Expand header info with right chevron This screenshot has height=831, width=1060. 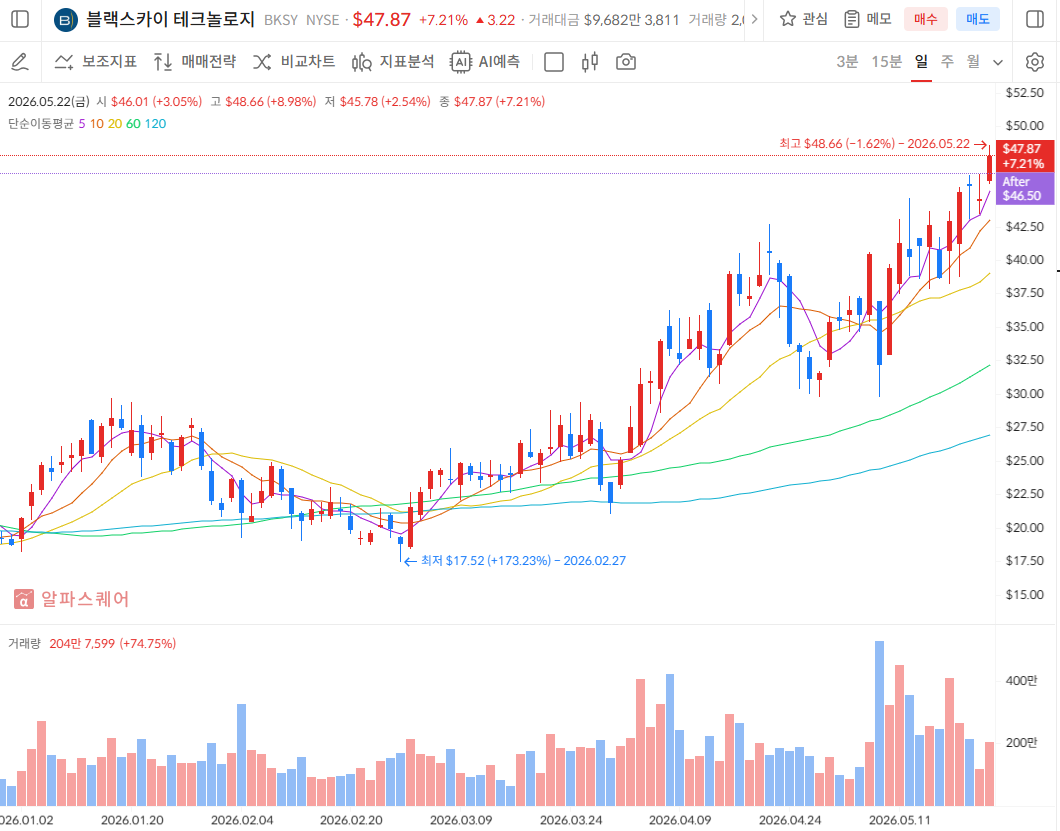pyautogui.click(x=754, y=19)
